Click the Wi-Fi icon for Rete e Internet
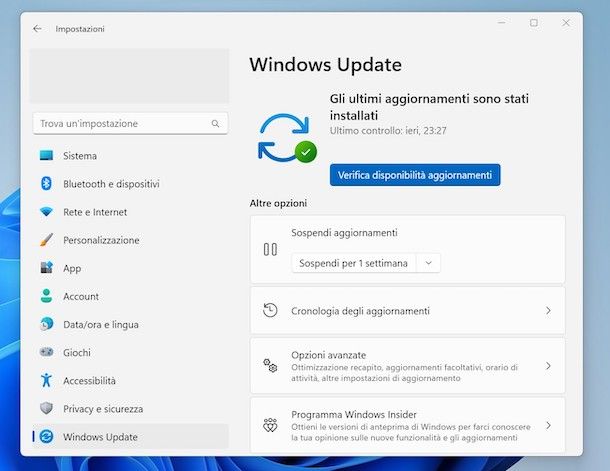Image resolution: width=610 pixels, height=471 pixels. pos(46,212)
